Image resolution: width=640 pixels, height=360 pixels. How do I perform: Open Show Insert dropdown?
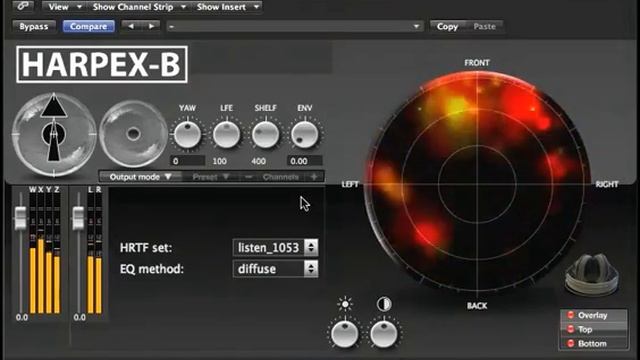[227, 7]
